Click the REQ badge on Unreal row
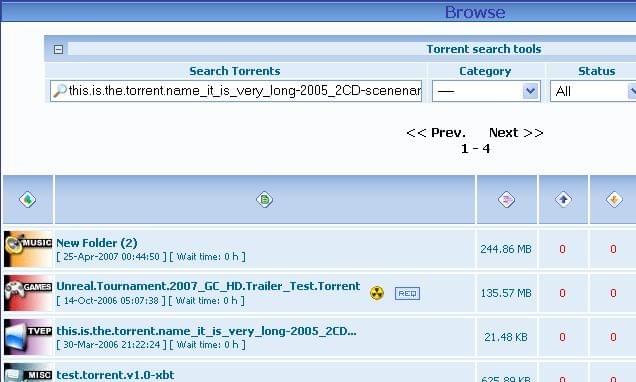Image resolution: width=636 pixels, height=382 pixels. (407, 293)
